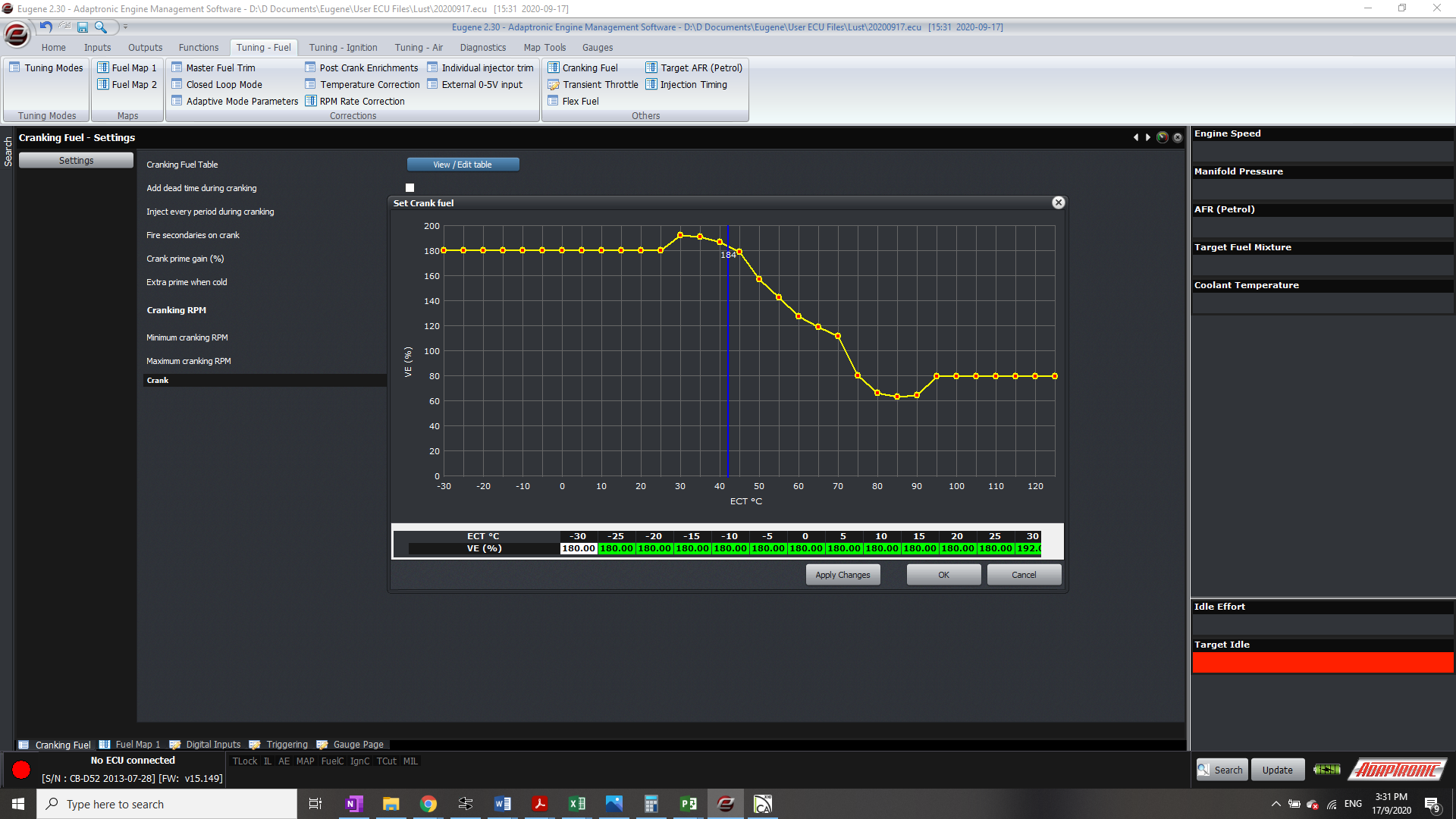The width and height of the screenshot is (1456, 819).
Task: Click the gauge dial icon in panel header
Action: point(1162,138)
